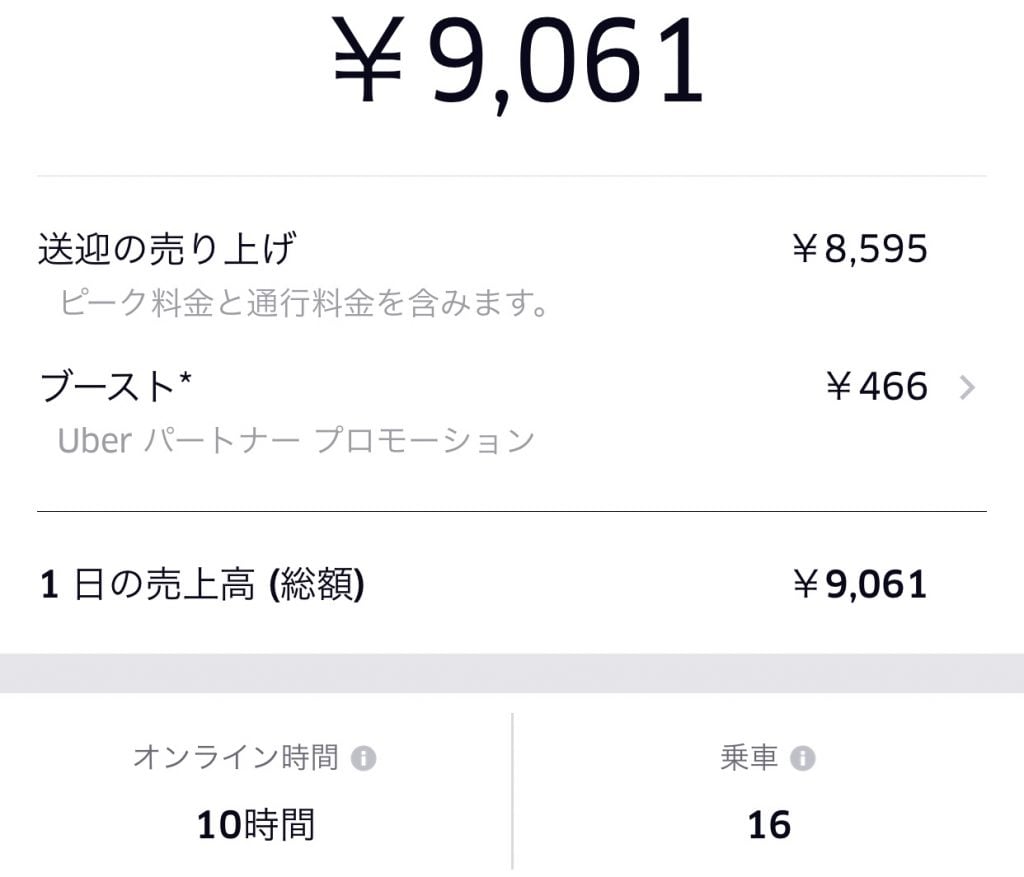Click the info icon beside オンライン時間

[364, 759]
